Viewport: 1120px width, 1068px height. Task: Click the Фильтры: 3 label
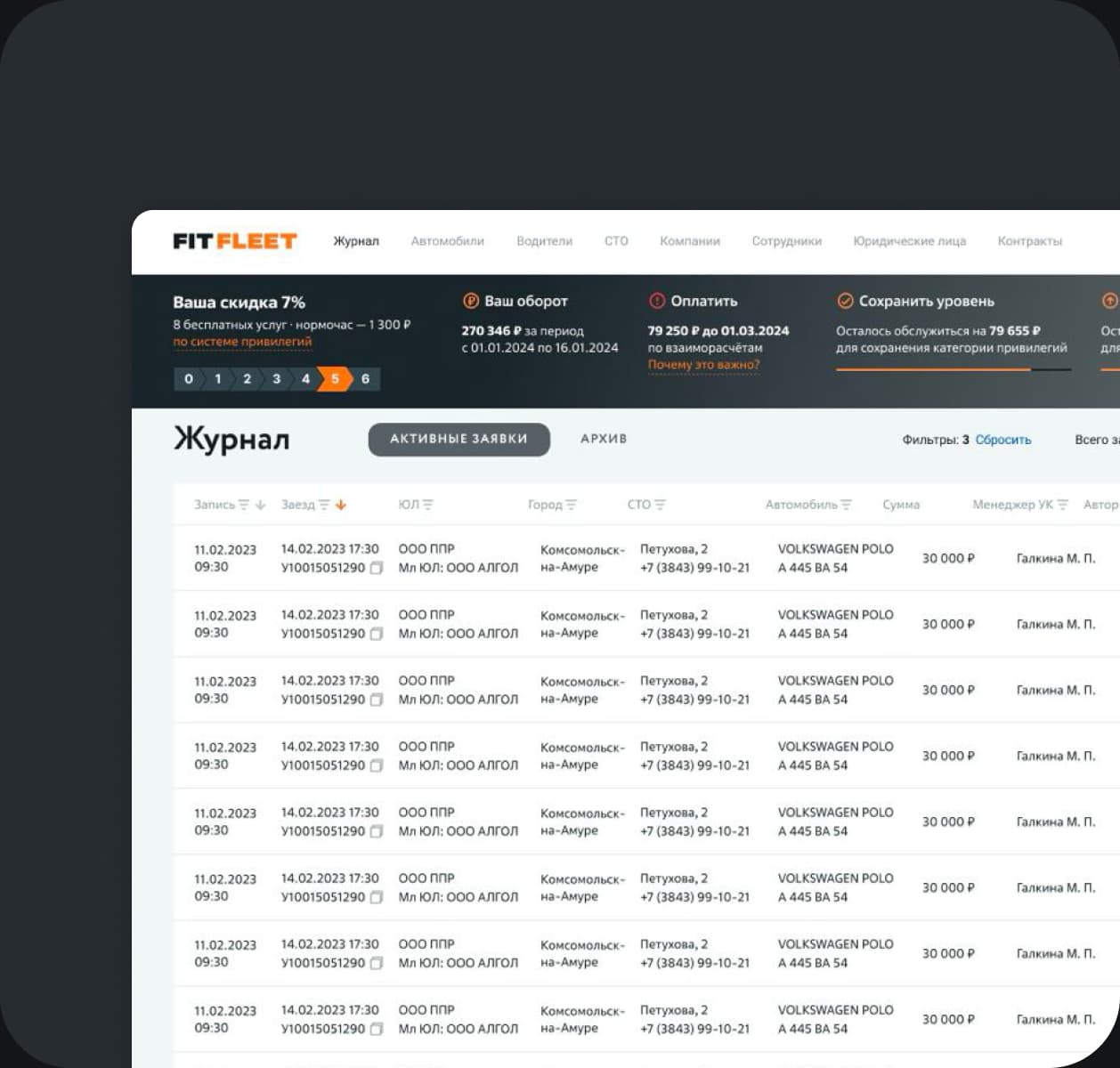pyautogui.click(x=936, y=440)
